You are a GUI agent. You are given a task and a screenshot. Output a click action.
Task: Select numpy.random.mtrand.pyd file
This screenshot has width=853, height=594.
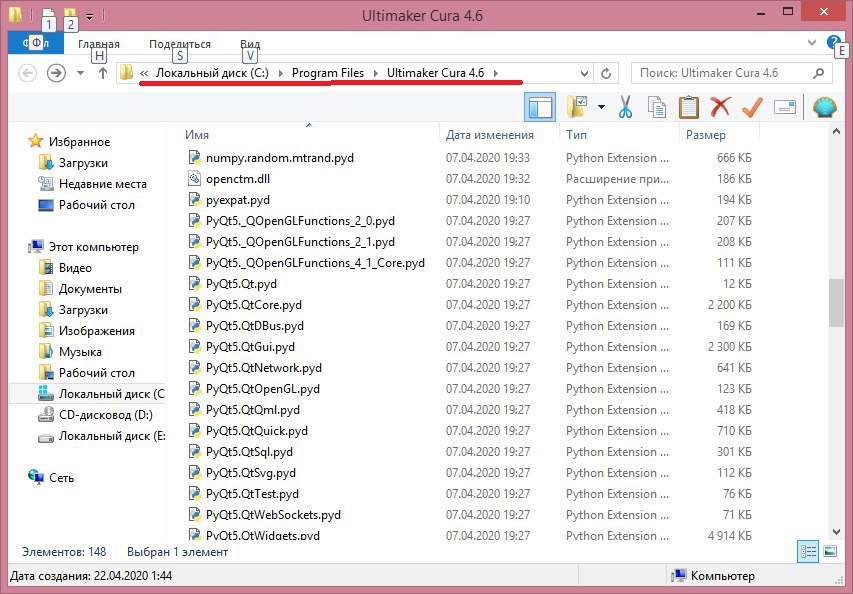coord(280,158)
